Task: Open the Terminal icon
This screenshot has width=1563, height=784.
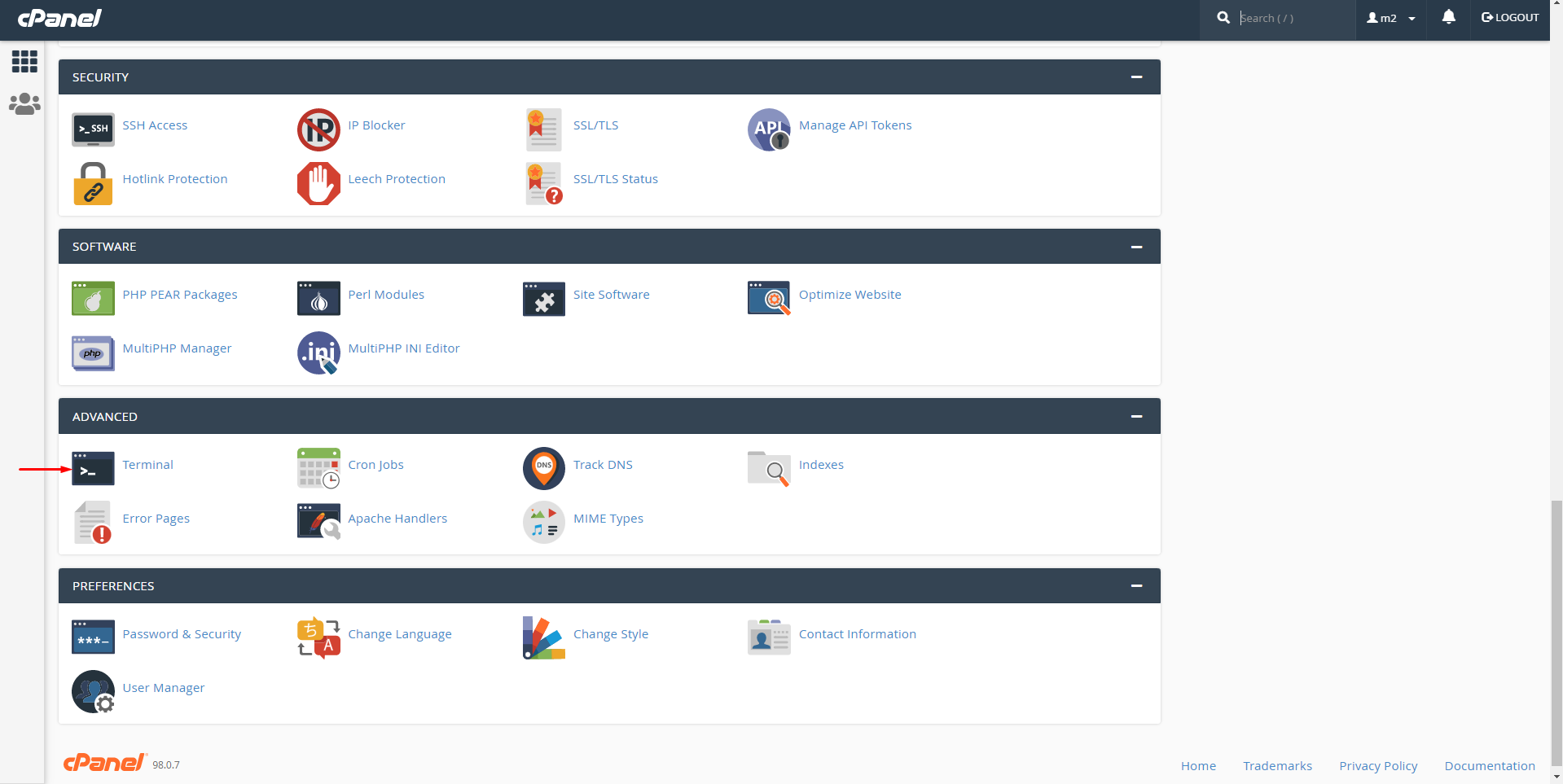Action: [x=93, y=468]
